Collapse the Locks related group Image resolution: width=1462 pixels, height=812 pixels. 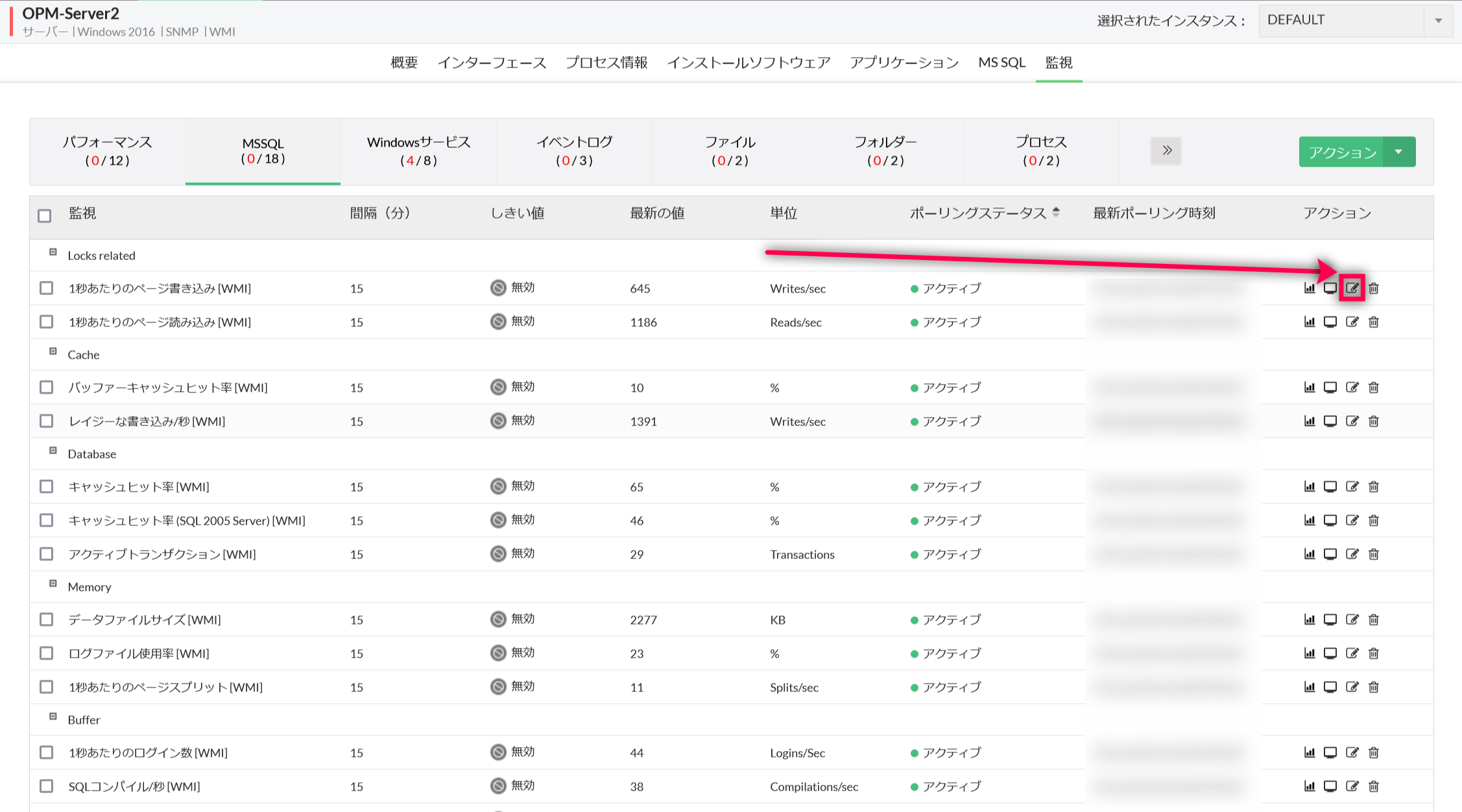53,252
